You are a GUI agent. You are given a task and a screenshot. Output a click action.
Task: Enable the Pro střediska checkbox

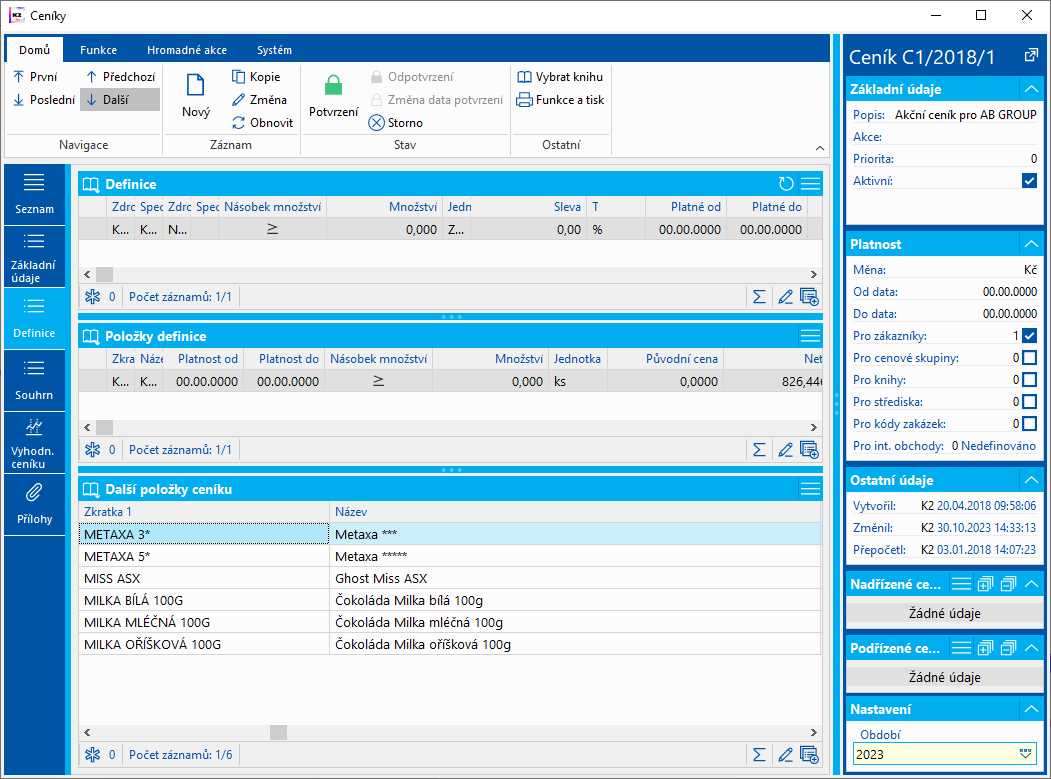click(x=1030, y=402)
